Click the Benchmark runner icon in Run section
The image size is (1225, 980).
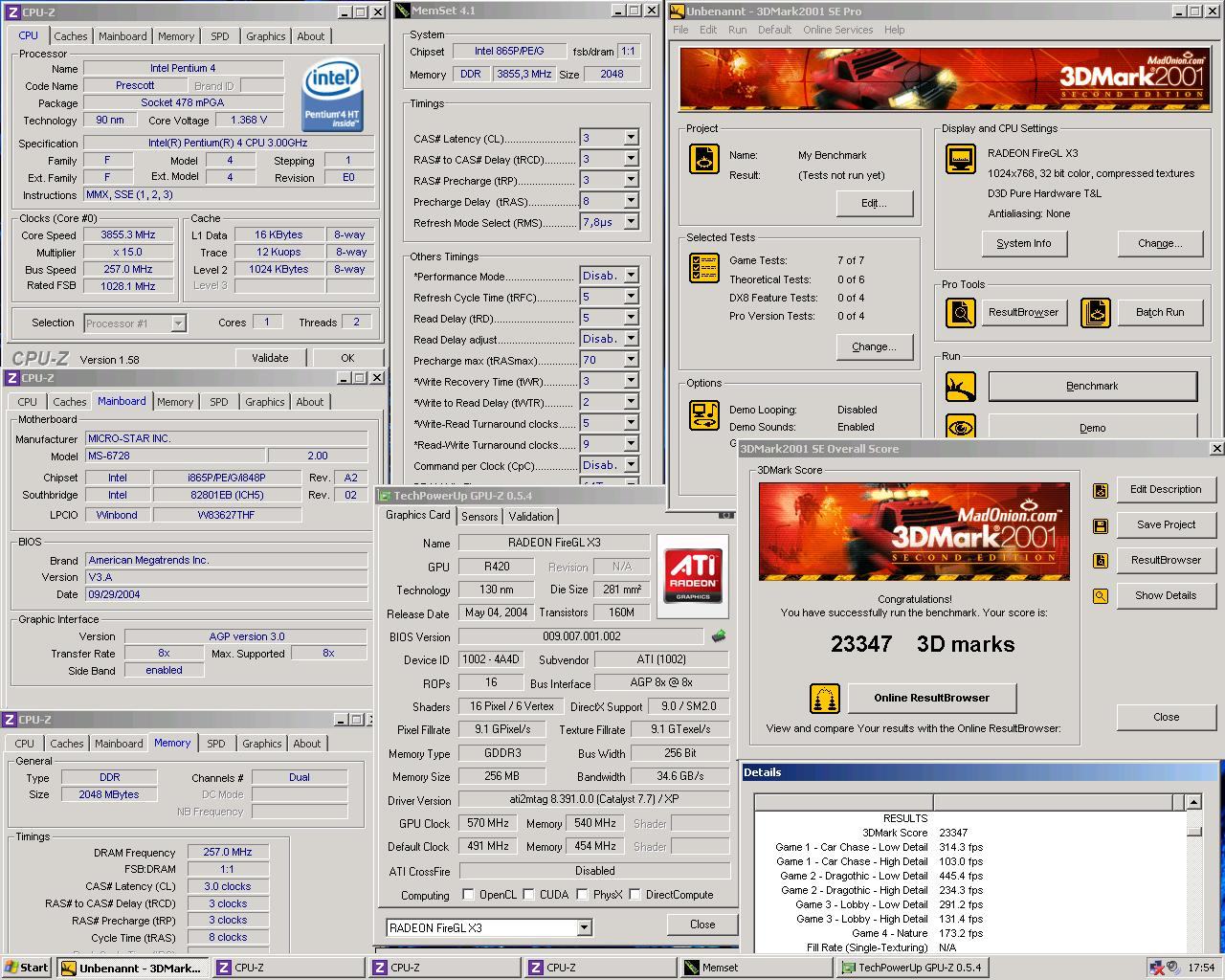[x=961, y=387]
